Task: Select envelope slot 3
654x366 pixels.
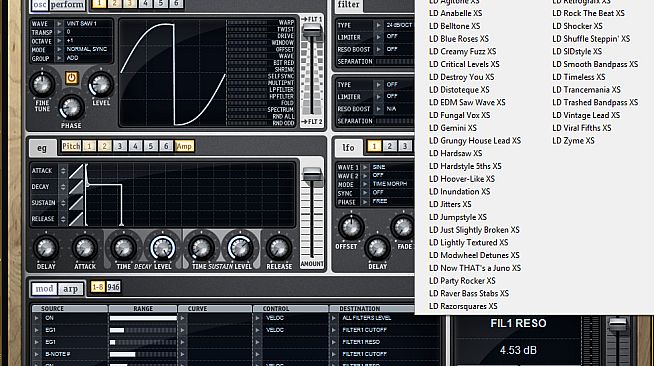Action: tap(120, 146)
